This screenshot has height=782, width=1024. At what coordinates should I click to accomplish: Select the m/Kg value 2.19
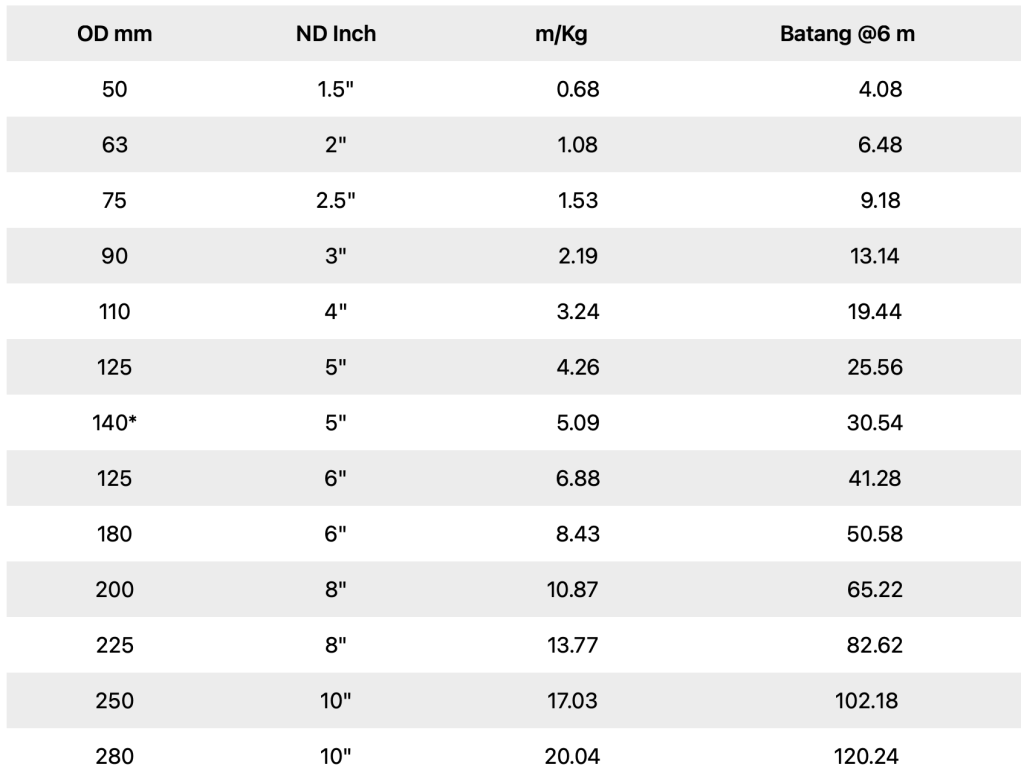577,257
